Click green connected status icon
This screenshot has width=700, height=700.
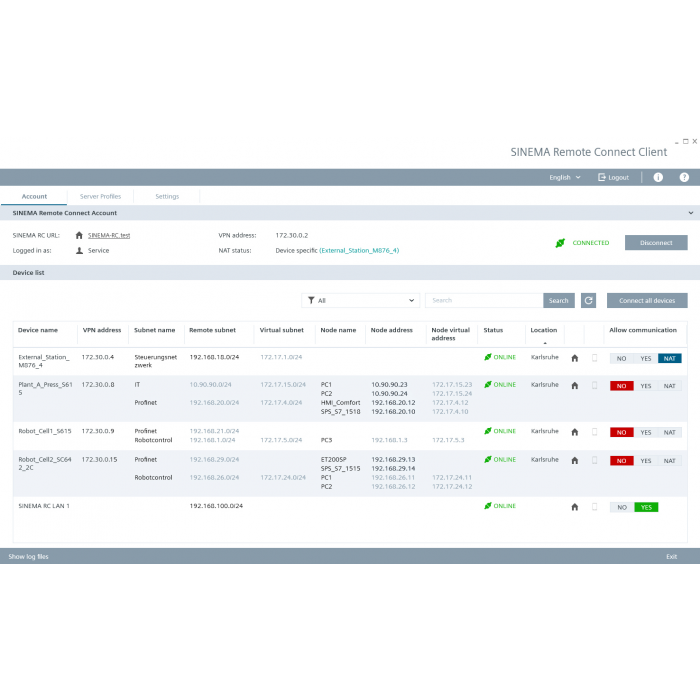[x=561, y=243]
